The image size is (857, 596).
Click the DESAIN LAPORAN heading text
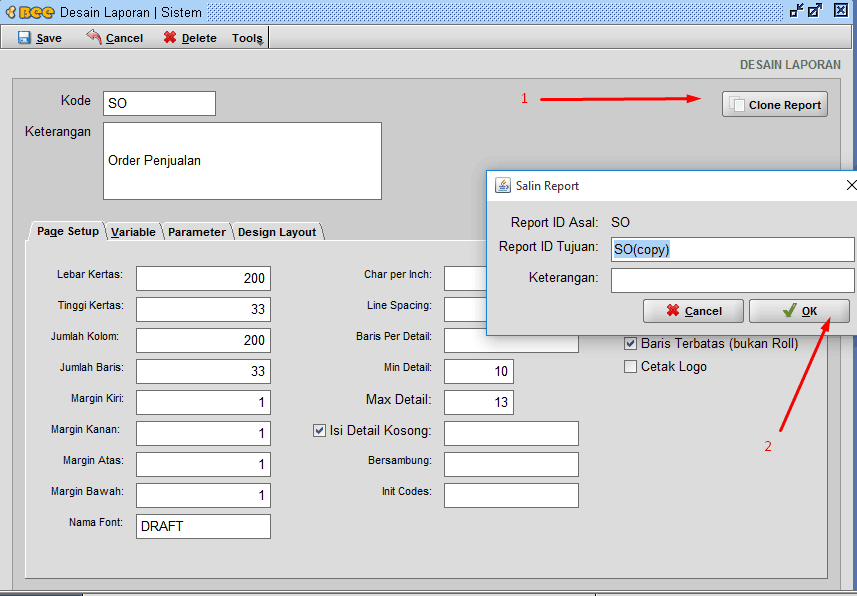790,65
